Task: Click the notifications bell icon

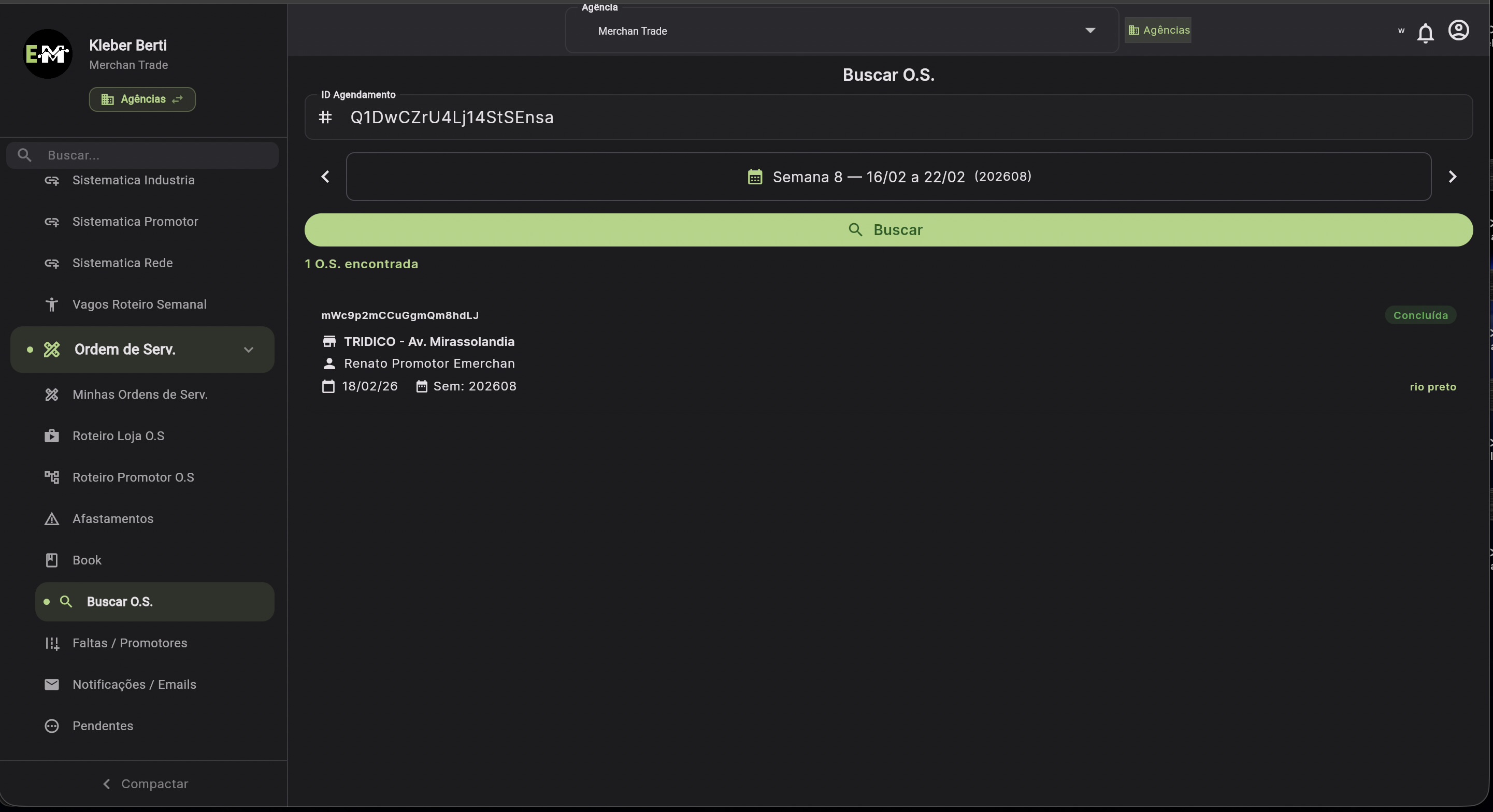Action: point(1425,33)
